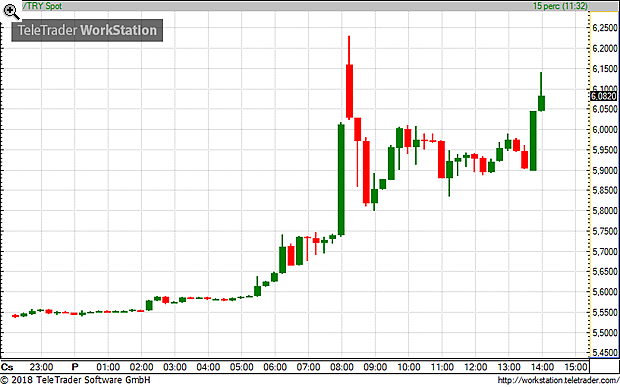Click the 'P' day label on time axis

pos(74,366)
